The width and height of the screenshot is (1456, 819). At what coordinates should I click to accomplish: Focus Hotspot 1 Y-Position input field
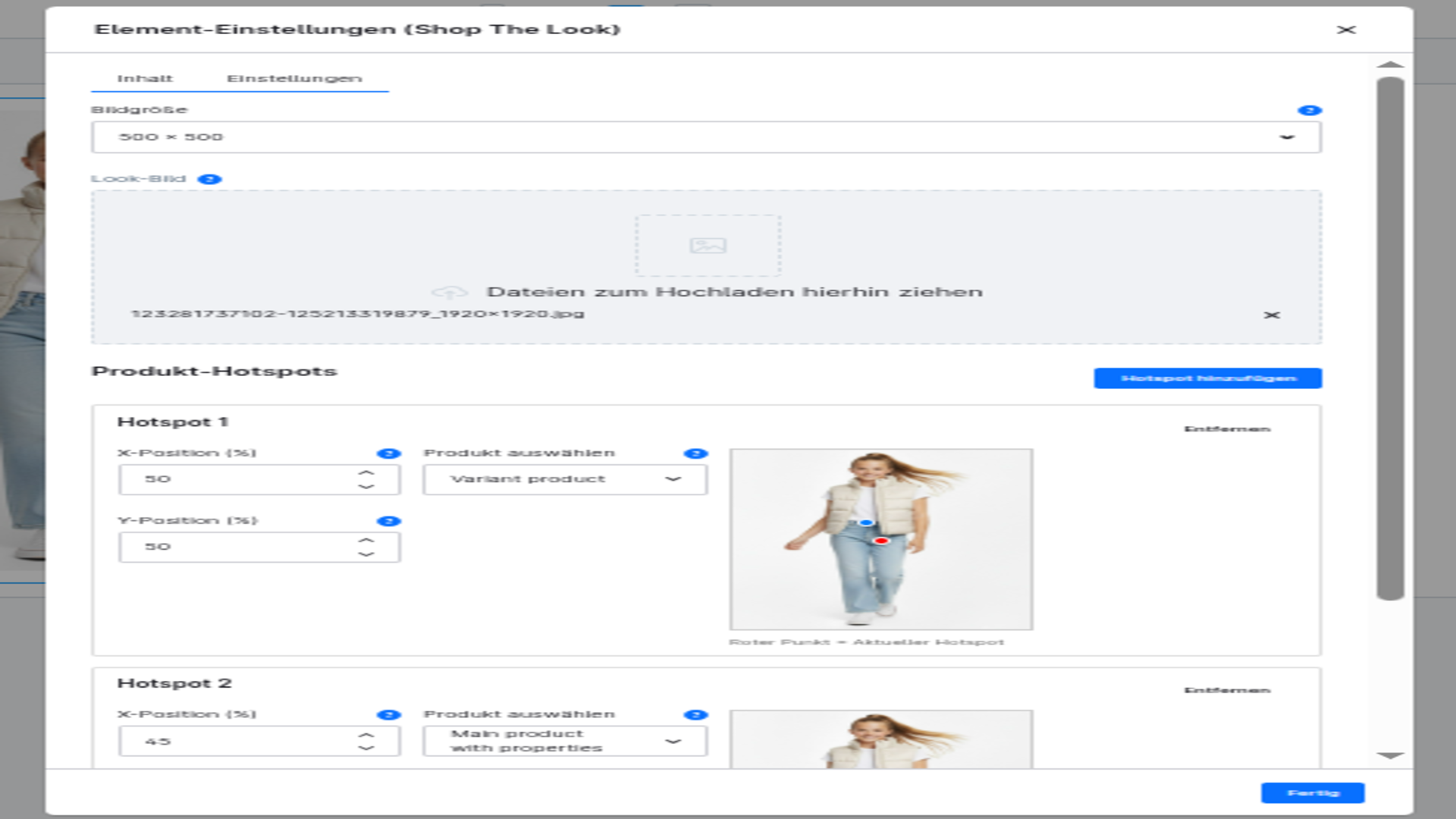click(x=259, y=547)
